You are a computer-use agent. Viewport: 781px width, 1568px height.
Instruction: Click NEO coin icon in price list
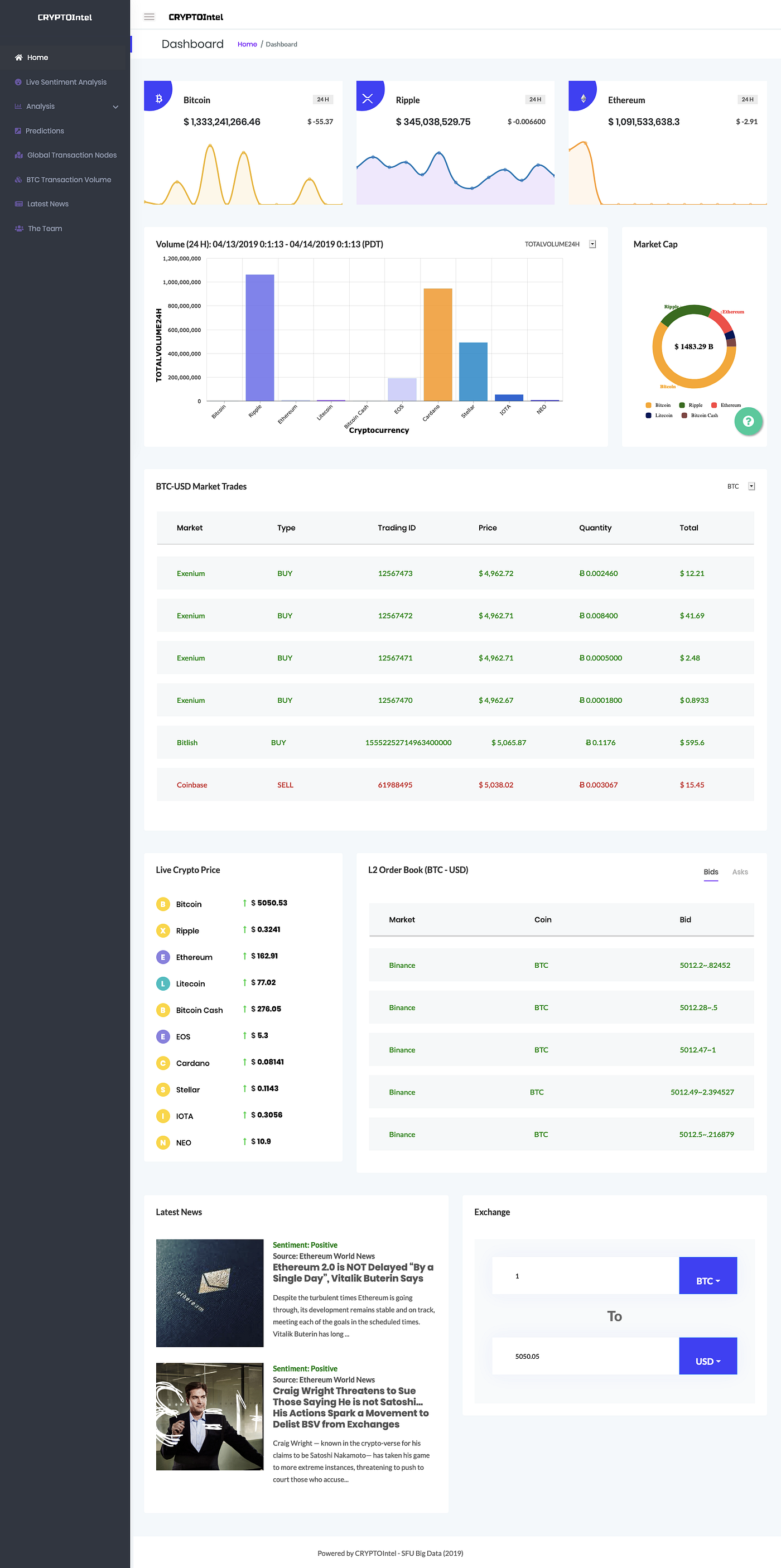click(162, 1142)
